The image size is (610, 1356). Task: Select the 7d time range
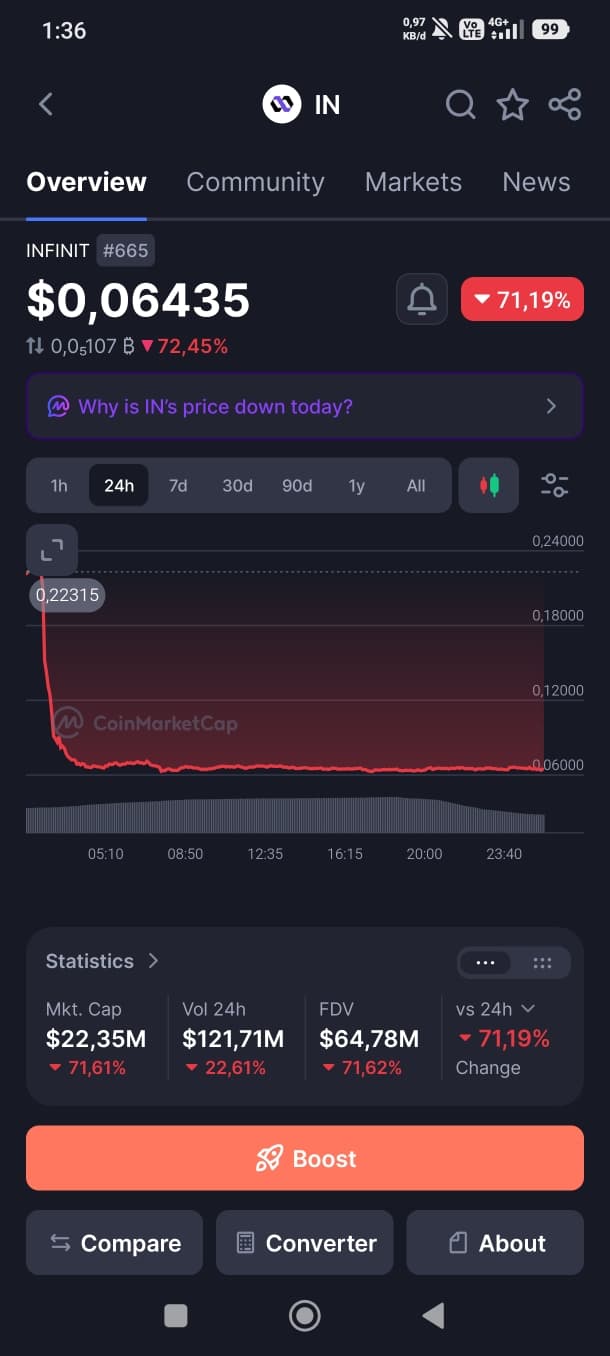(x=178, y=486)
